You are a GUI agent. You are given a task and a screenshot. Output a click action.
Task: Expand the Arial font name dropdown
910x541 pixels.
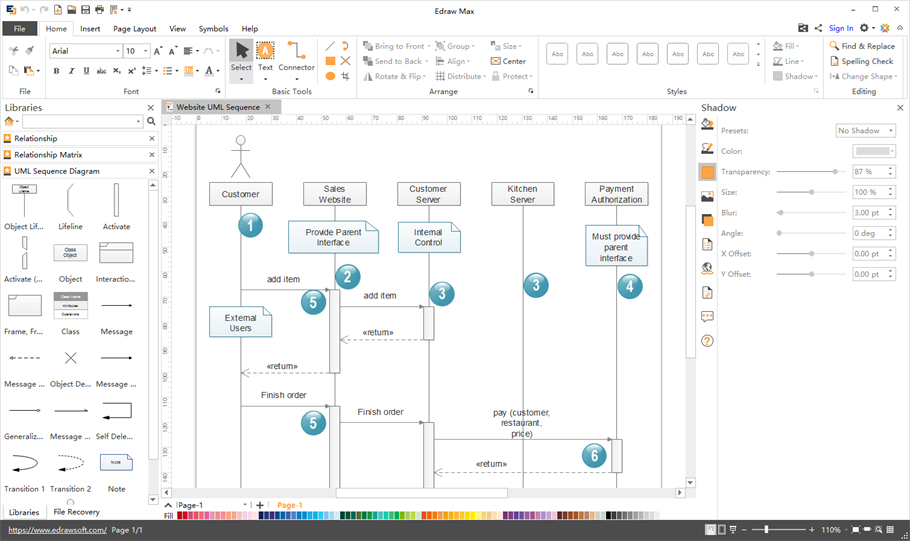117,51
